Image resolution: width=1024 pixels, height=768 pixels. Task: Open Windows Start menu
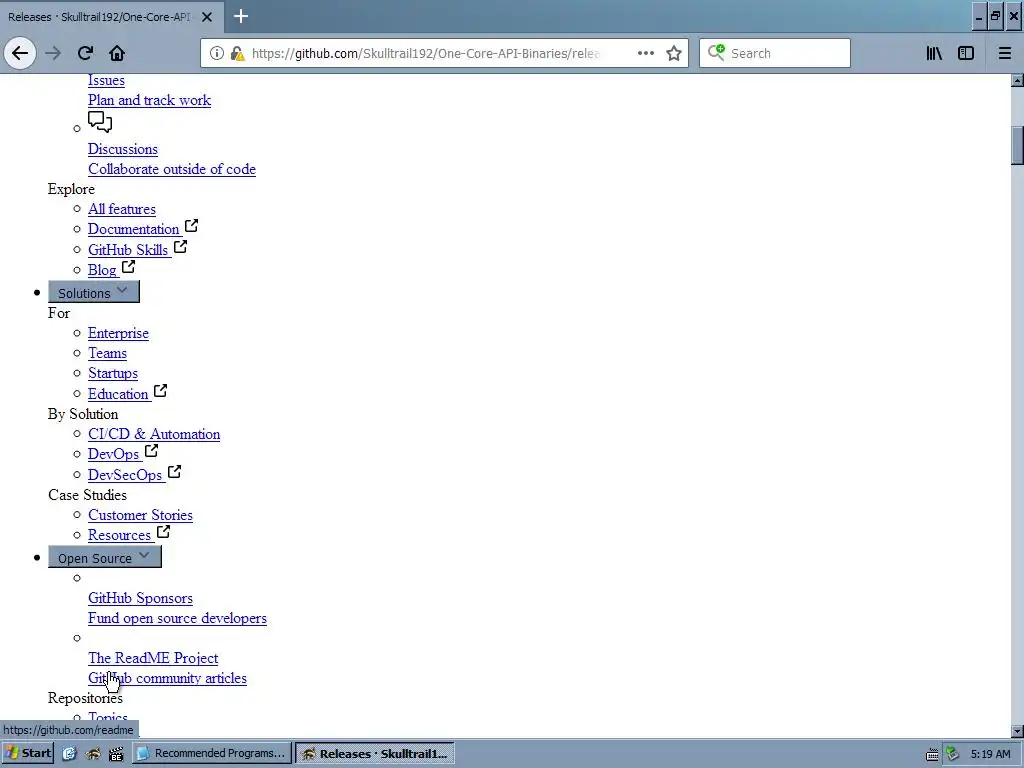27,753
